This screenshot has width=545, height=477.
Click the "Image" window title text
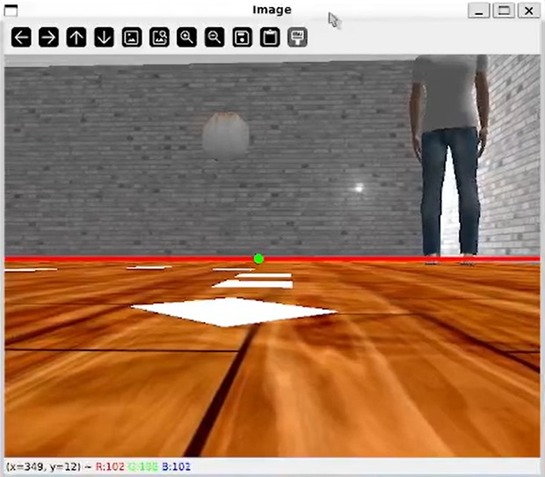point(272,10)
